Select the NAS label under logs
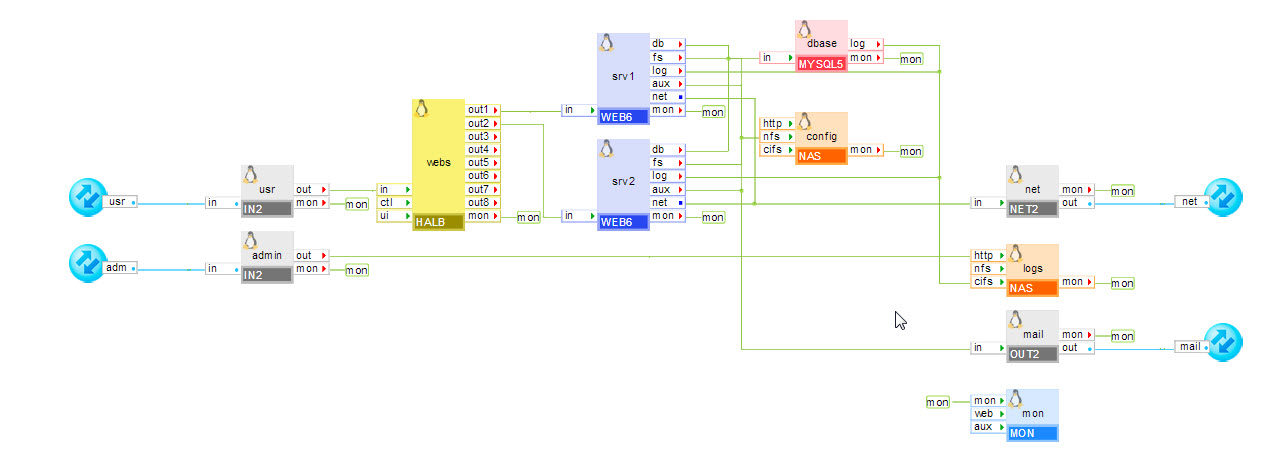This screenshot has width=1280, height=467. pyautogui.click(x=1032, y=288)
